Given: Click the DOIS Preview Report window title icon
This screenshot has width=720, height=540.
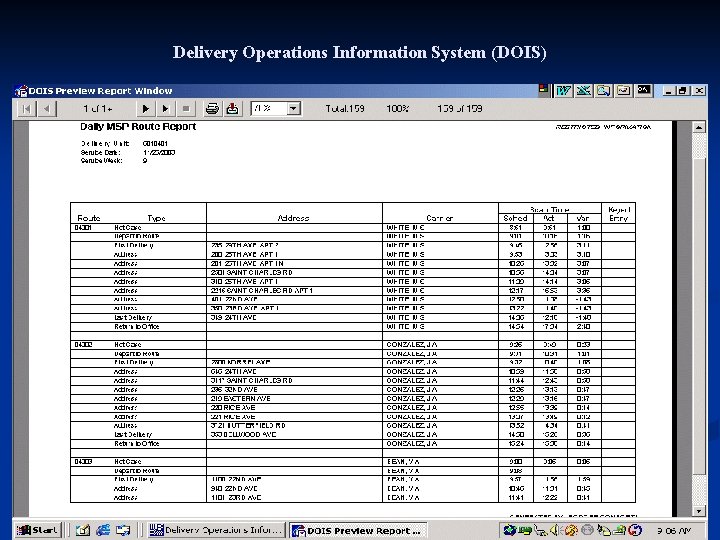Looking at the screenshot, I should click(21, 91).
